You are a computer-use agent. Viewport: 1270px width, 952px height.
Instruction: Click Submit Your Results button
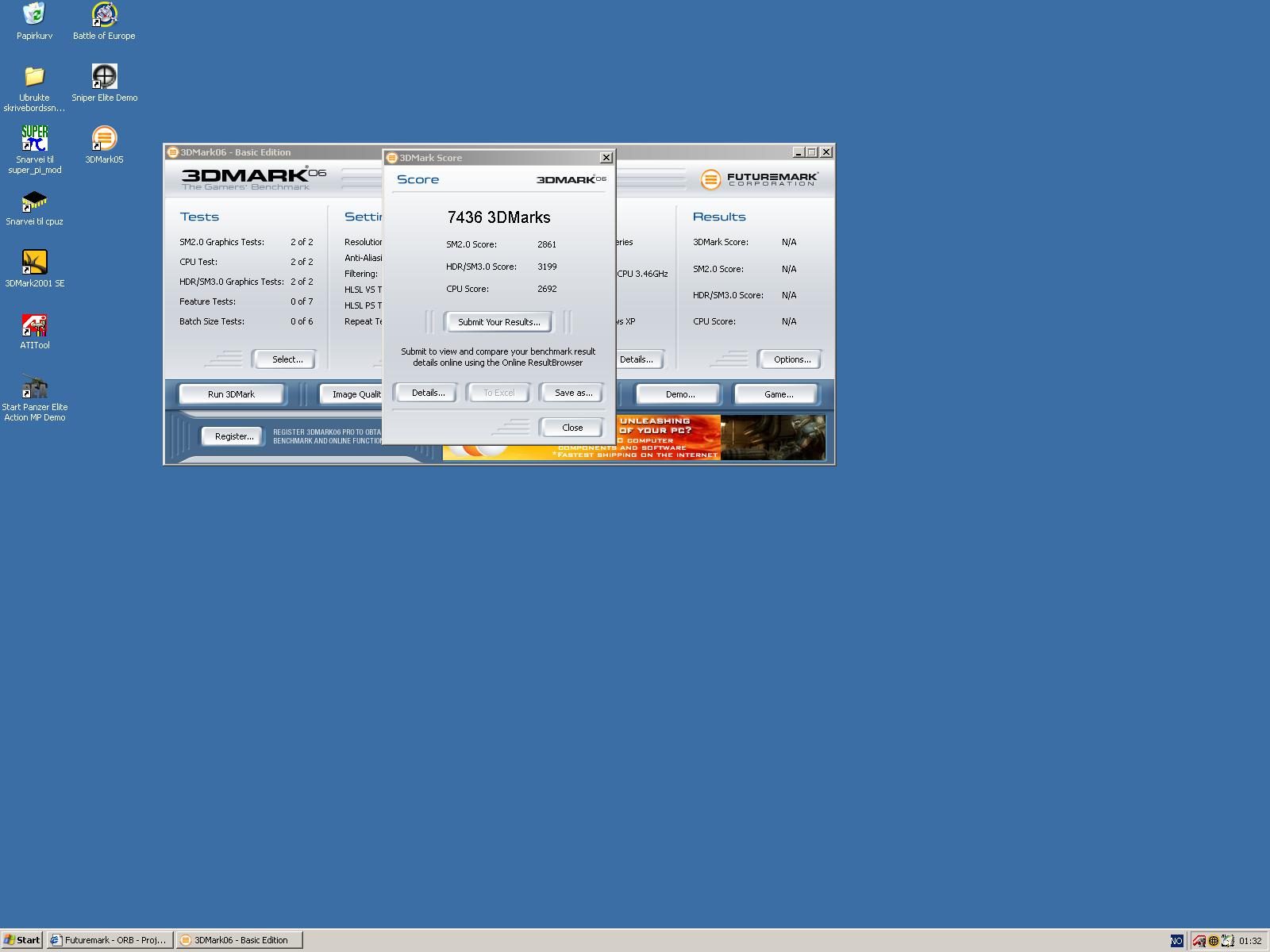click(x=499, y=322)
